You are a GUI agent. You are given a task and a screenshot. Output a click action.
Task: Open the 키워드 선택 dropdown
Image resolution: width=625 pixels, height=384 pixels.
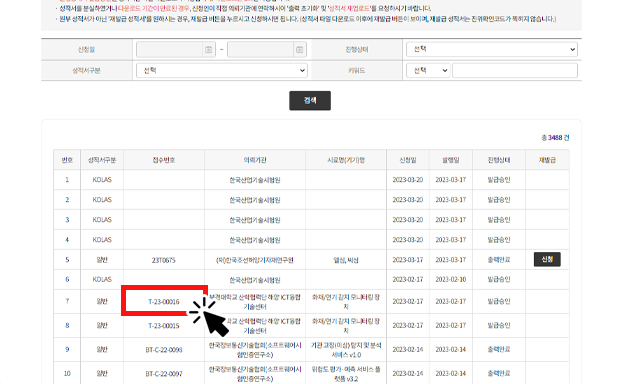[428, 71]
